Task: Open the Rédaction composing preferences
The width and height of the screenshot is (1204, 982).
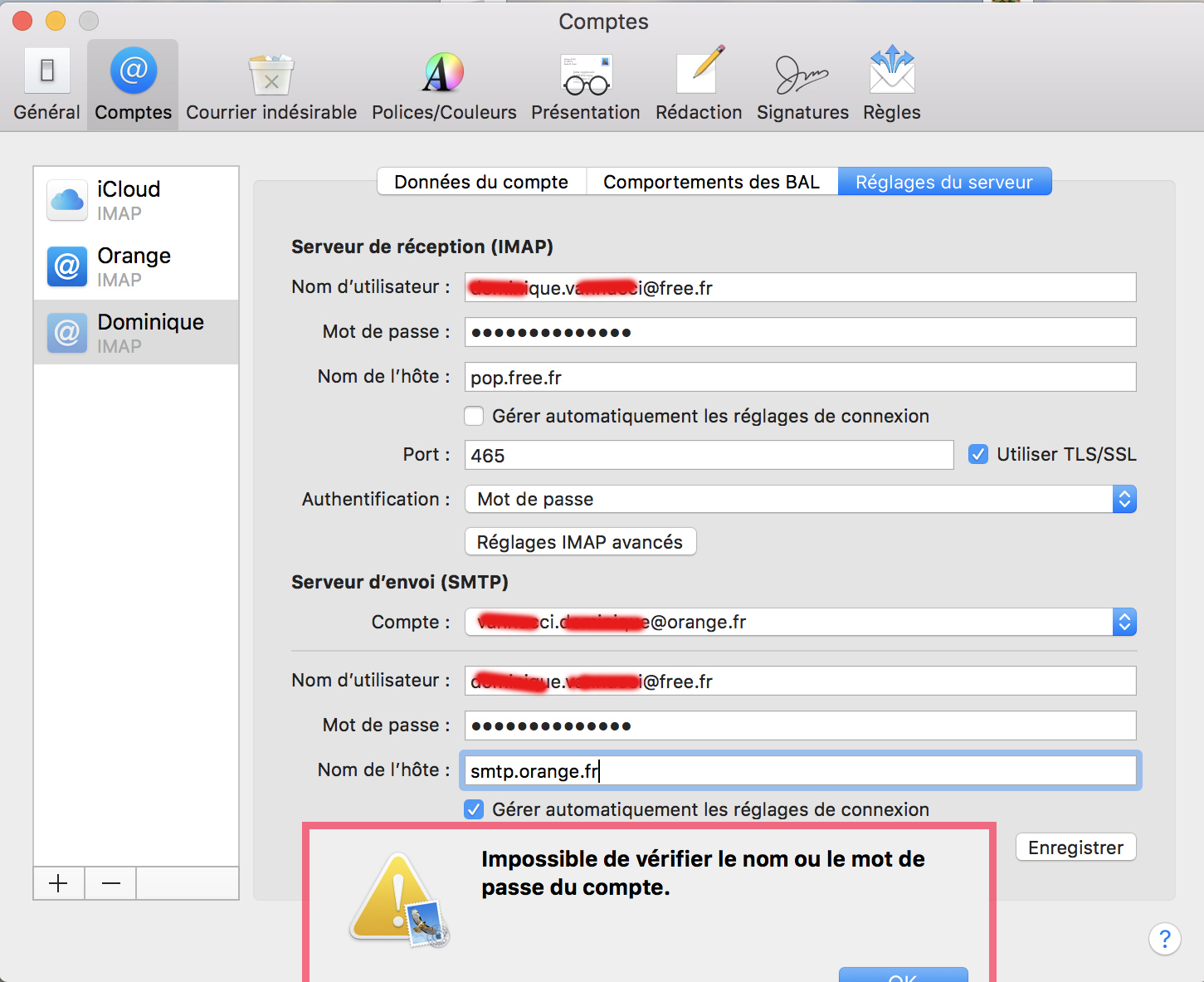Action: (x=699, y=85)
